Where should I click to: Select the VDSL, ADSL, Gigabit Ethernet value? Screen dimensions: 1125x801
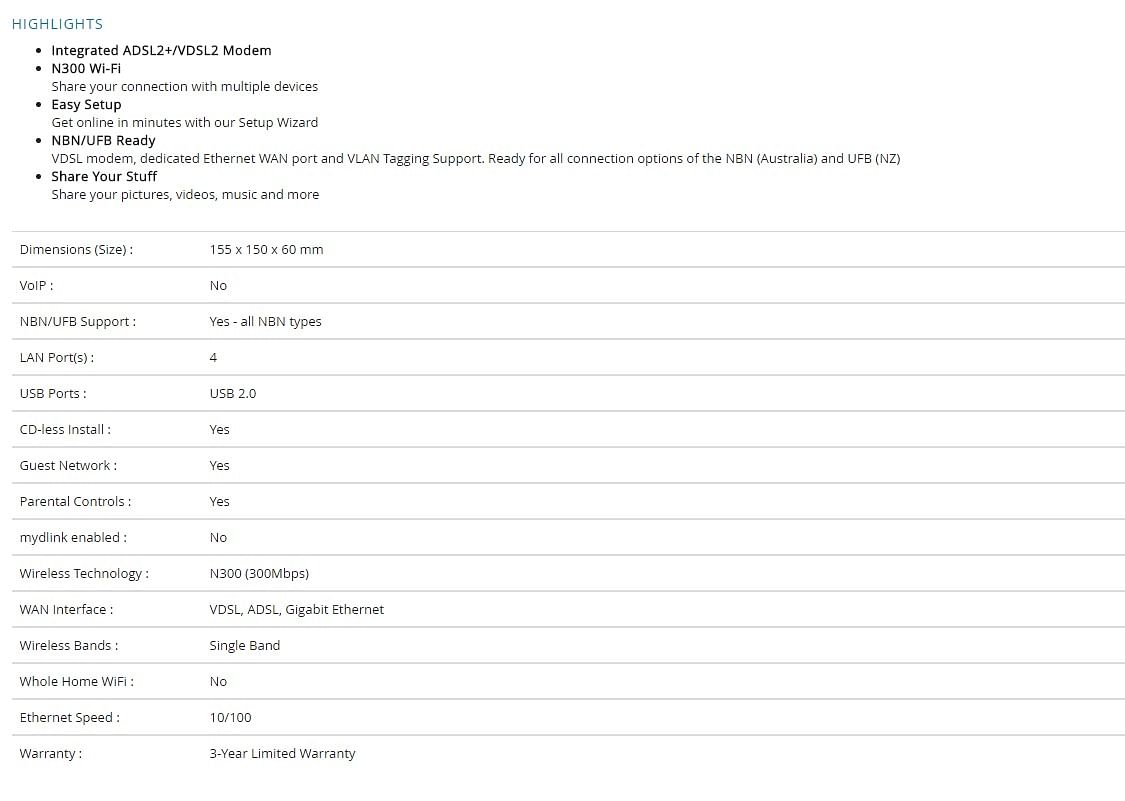click(x=296, y=609)
